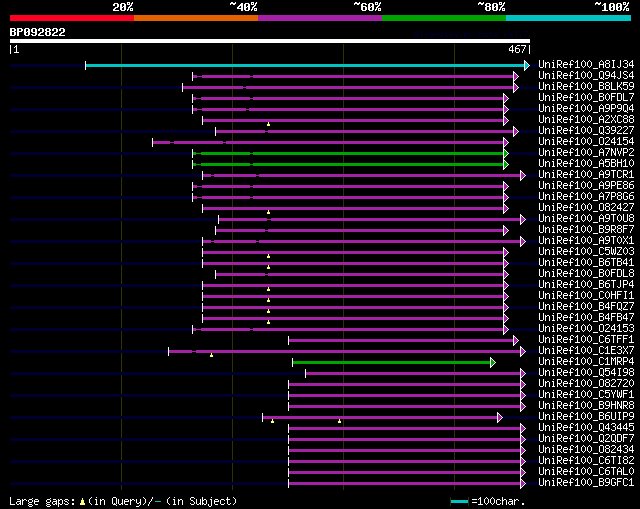Image resolution: width=640 pixels, height=509 pixels.
Task: Click the arrowhead at end of C6TFF1 alignment
Action: [x=516, y=340]
